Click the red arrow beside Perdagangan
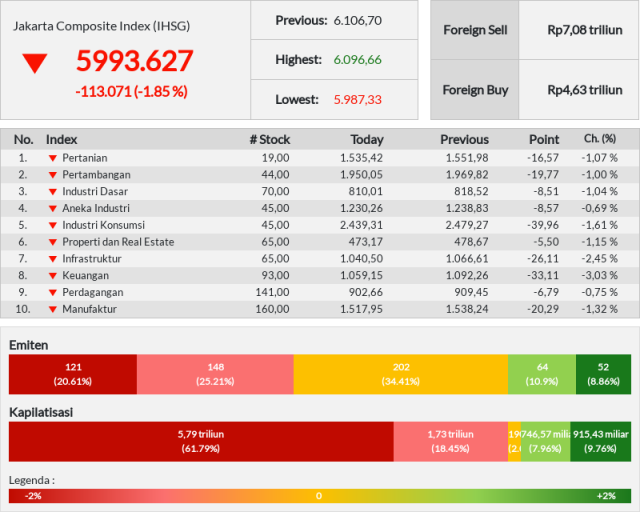This screenshot has width=640, height=528. pos(53,293)
